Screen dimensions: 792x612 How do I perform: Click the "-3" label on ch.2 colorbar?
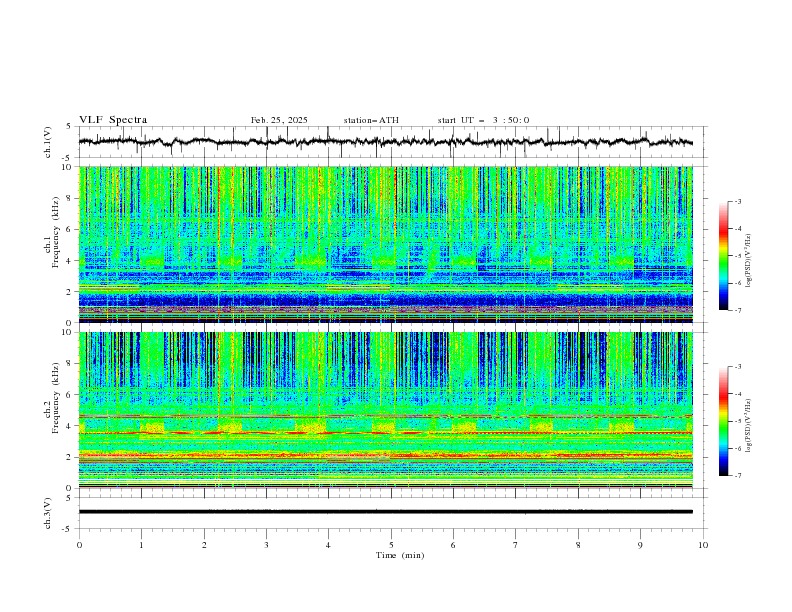pos(737,367)
